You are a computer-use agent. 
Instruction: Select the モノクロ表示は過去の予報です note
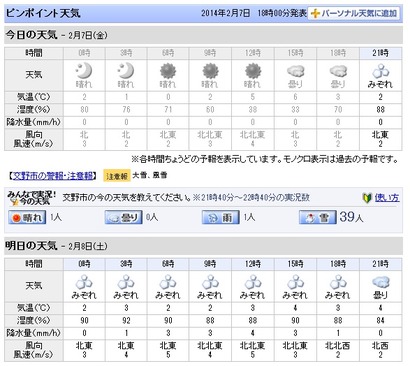click(x=341, y=159)
